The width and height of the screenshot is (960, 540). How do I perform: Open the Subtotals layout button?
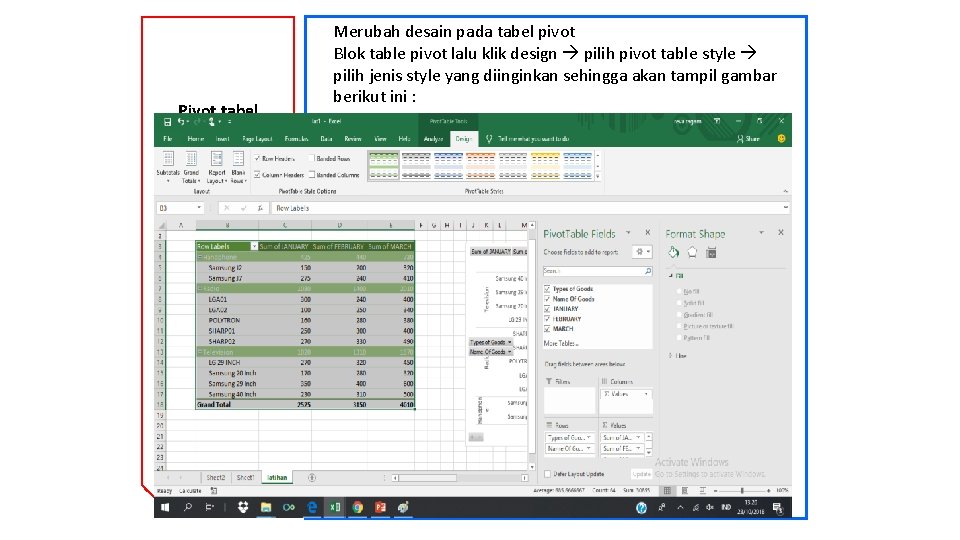168,167
